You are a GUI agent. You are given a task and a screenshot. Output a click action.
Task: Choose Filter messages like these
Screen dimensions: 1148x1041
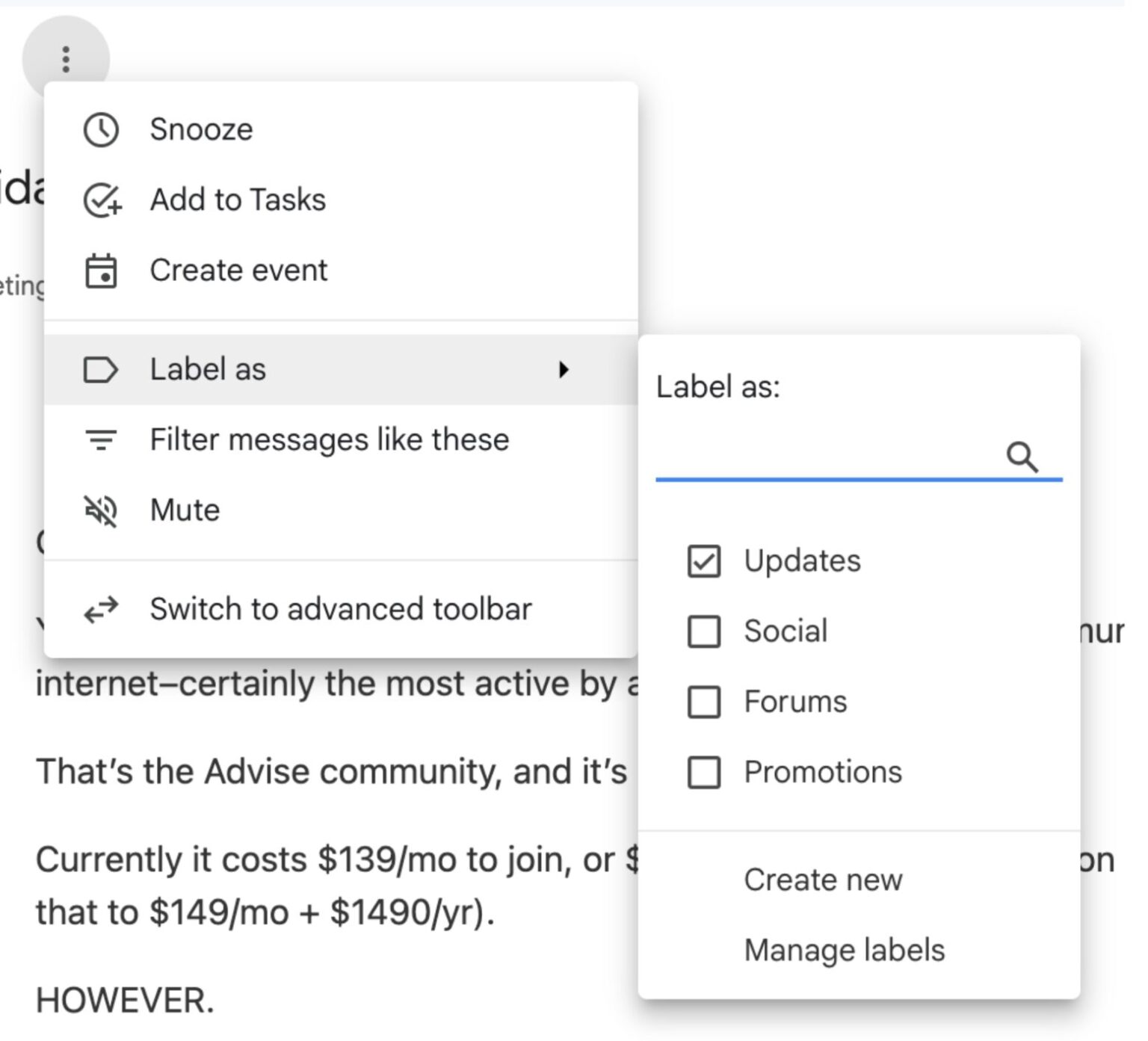pyautogui.click(x=329, y=439)
